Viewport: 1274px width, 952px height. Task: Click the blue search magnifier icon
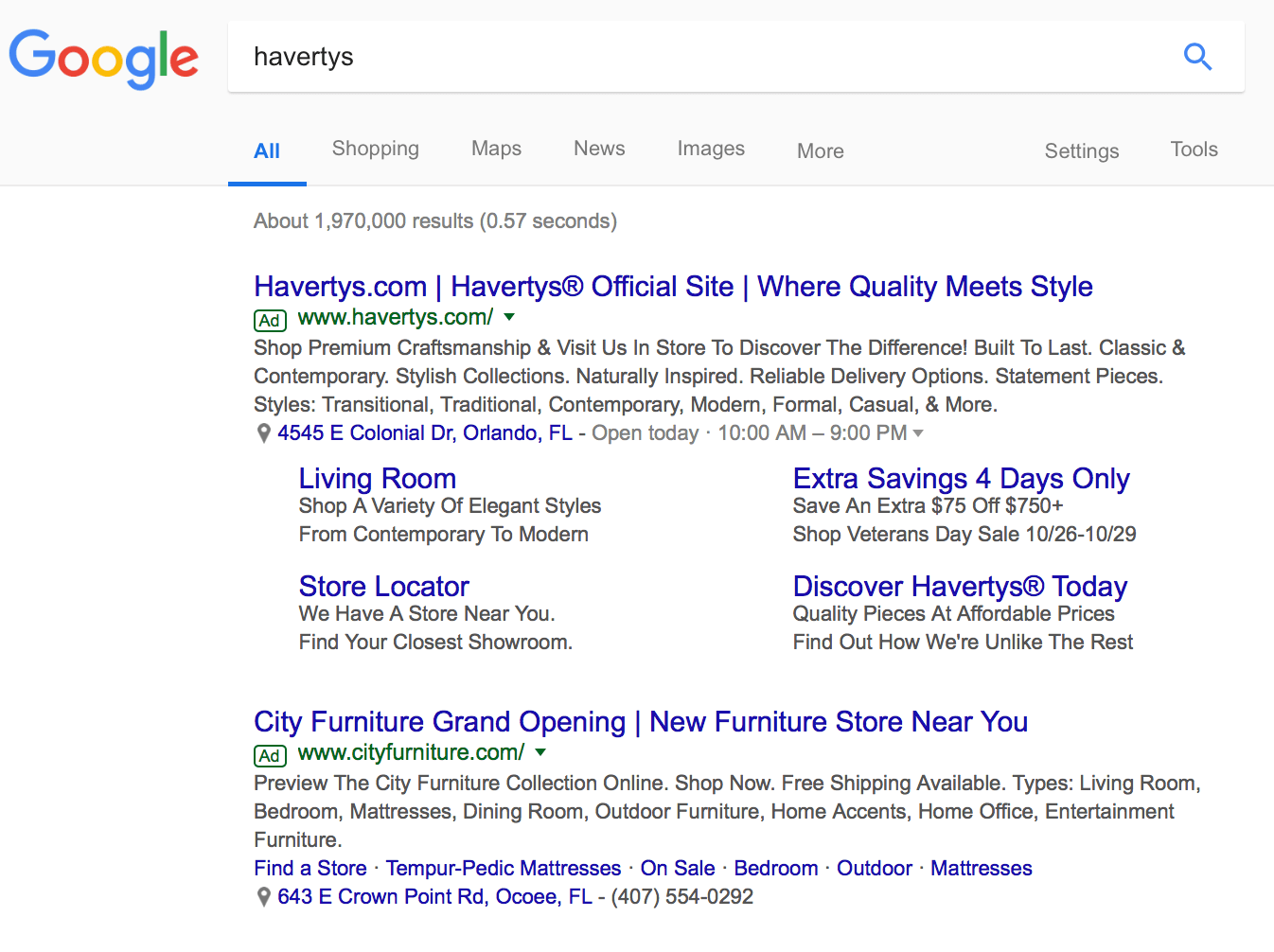pos(1197,57)
